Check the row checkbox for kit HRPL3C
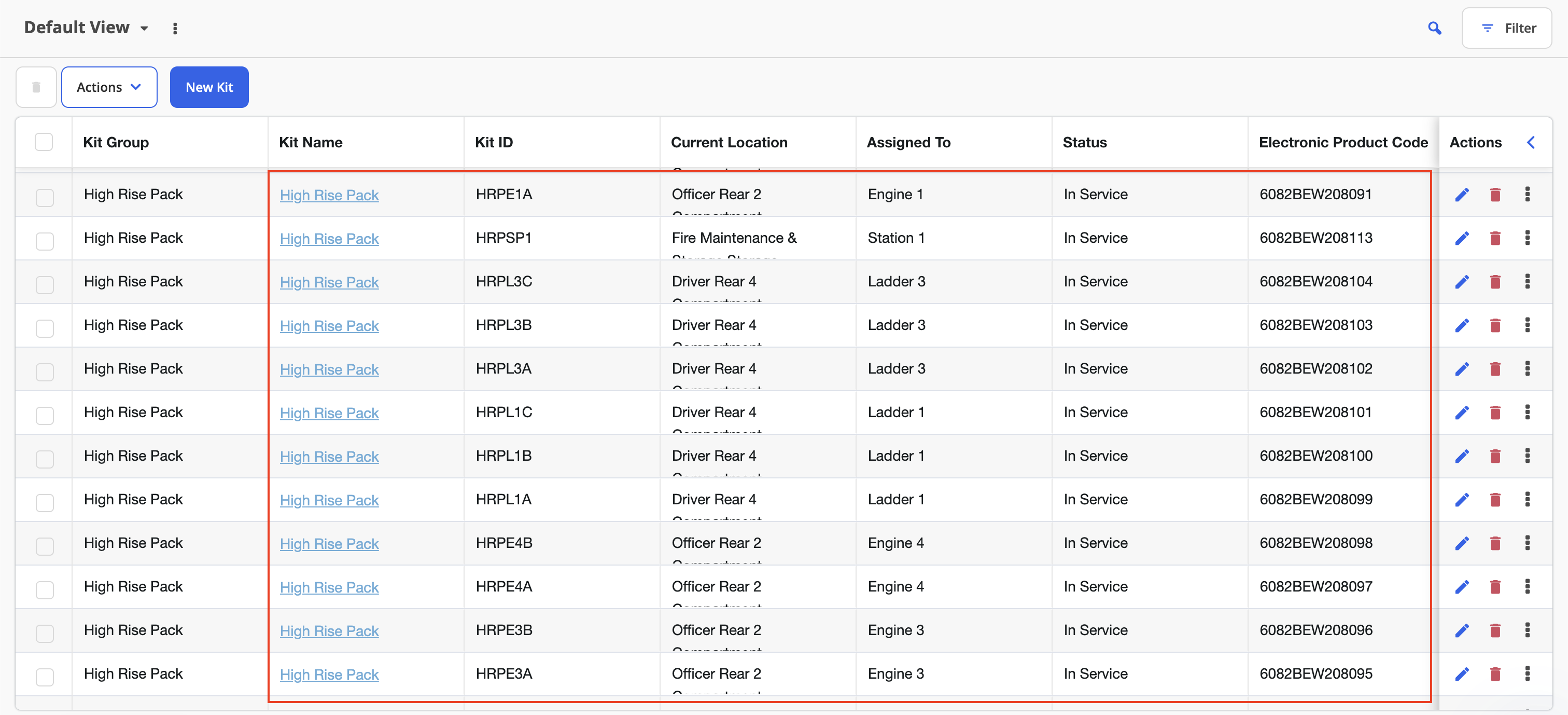1568x715 pixels. [x=45, y=284]
